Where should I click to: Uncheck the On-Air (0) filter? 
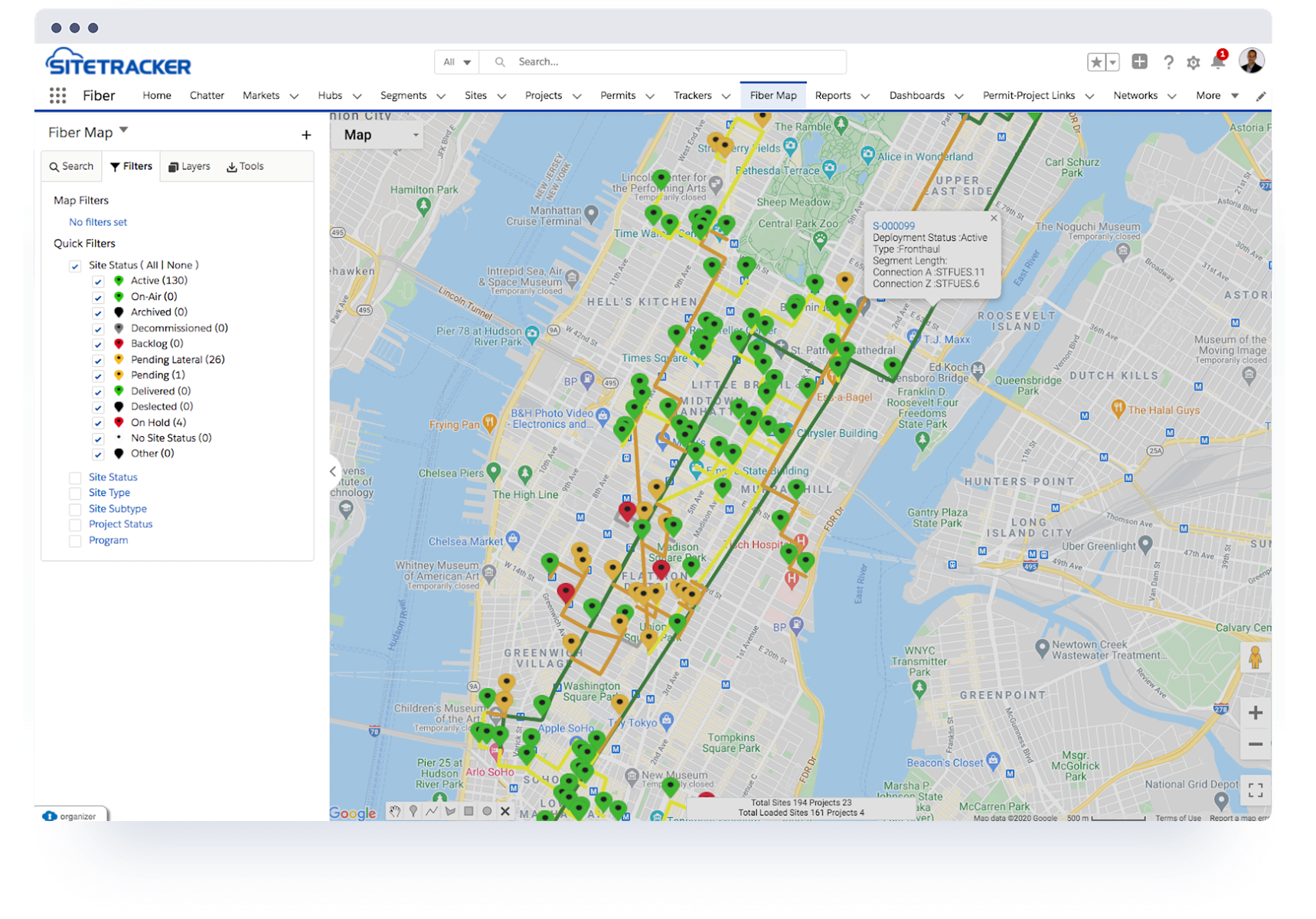(x=98, y=297)
